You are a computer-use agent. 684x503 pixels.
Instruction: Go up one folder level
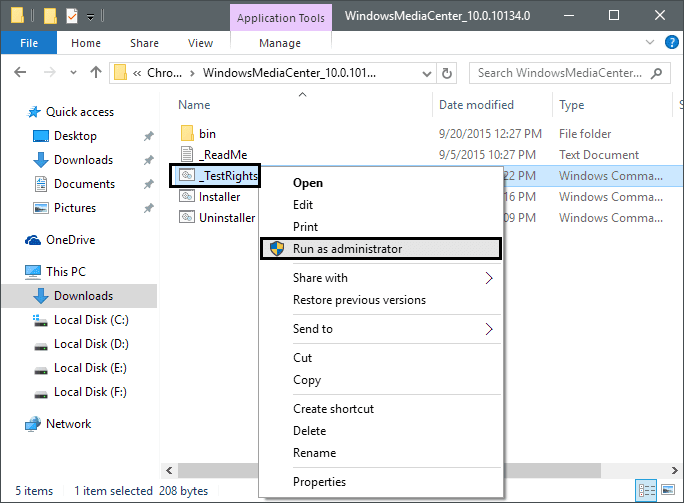click(96, 72)
